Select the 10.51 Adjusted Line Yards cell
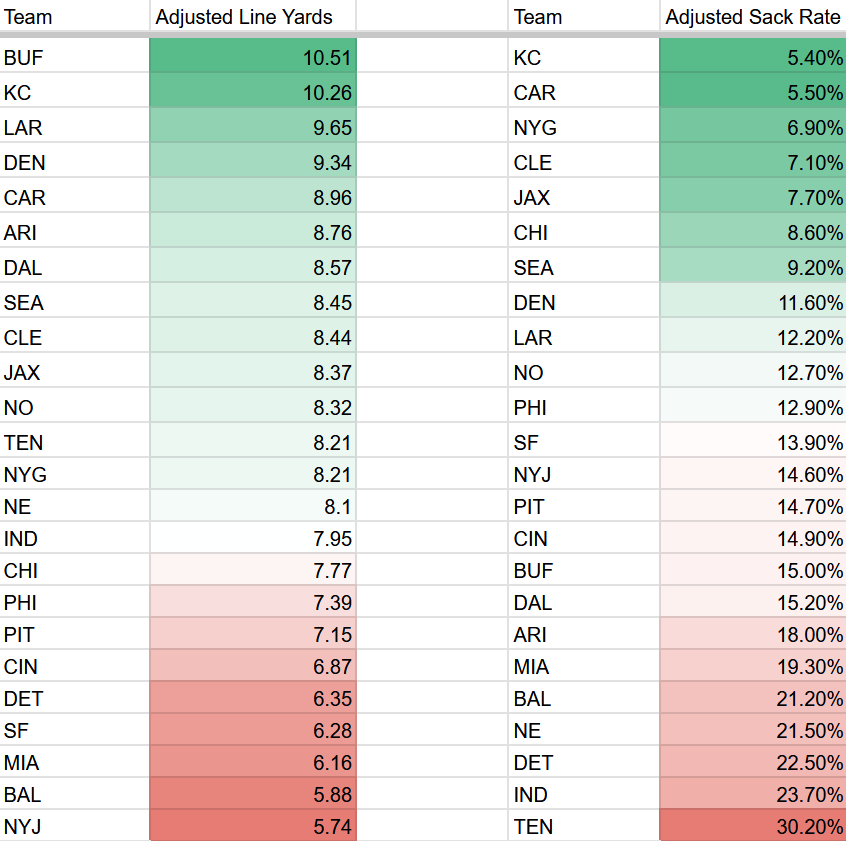846x841 pixels. click(253, 58)
